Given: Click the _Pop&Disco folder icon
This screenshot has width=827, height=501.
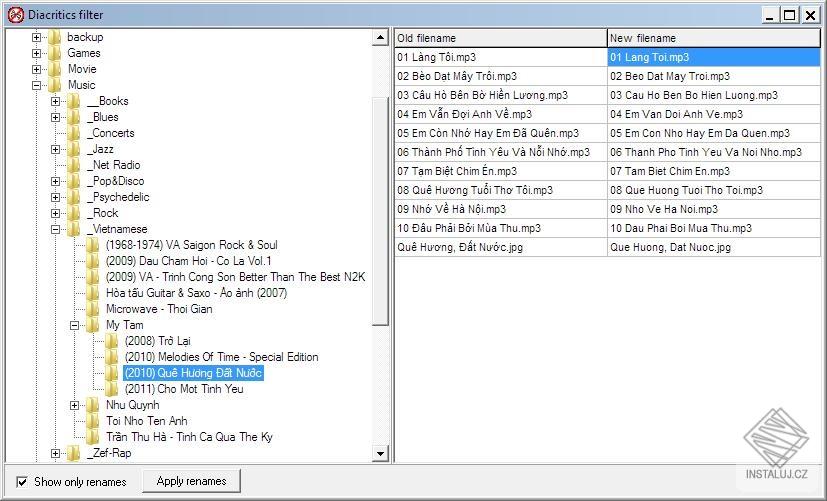Looking at the screenshot, I should click(x=74, y=181).
